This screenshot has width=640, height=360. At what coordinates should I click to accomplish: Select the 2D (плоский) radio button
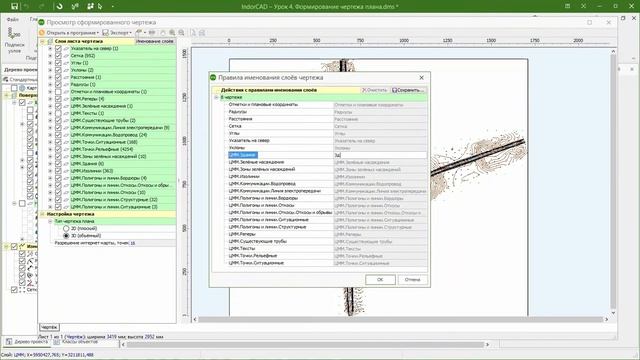tap(66, 229)
